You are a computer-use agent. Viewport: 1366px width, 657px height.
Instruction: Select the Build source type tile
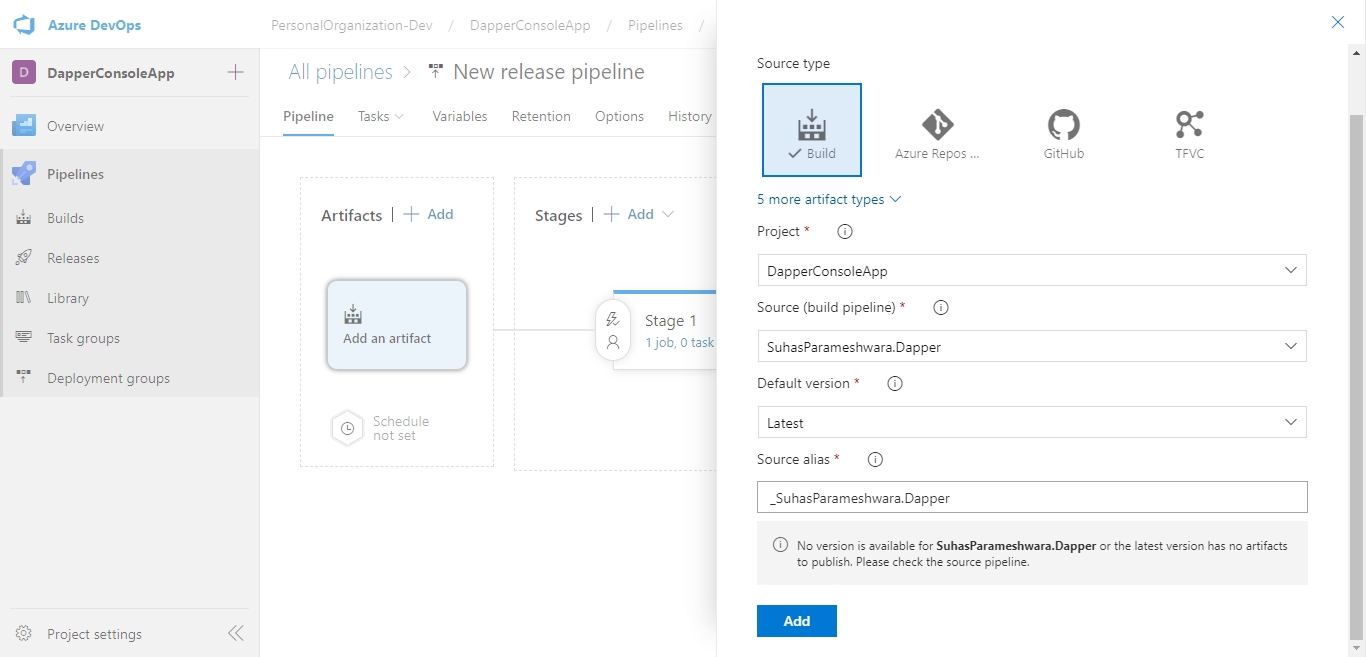[812, 130]
